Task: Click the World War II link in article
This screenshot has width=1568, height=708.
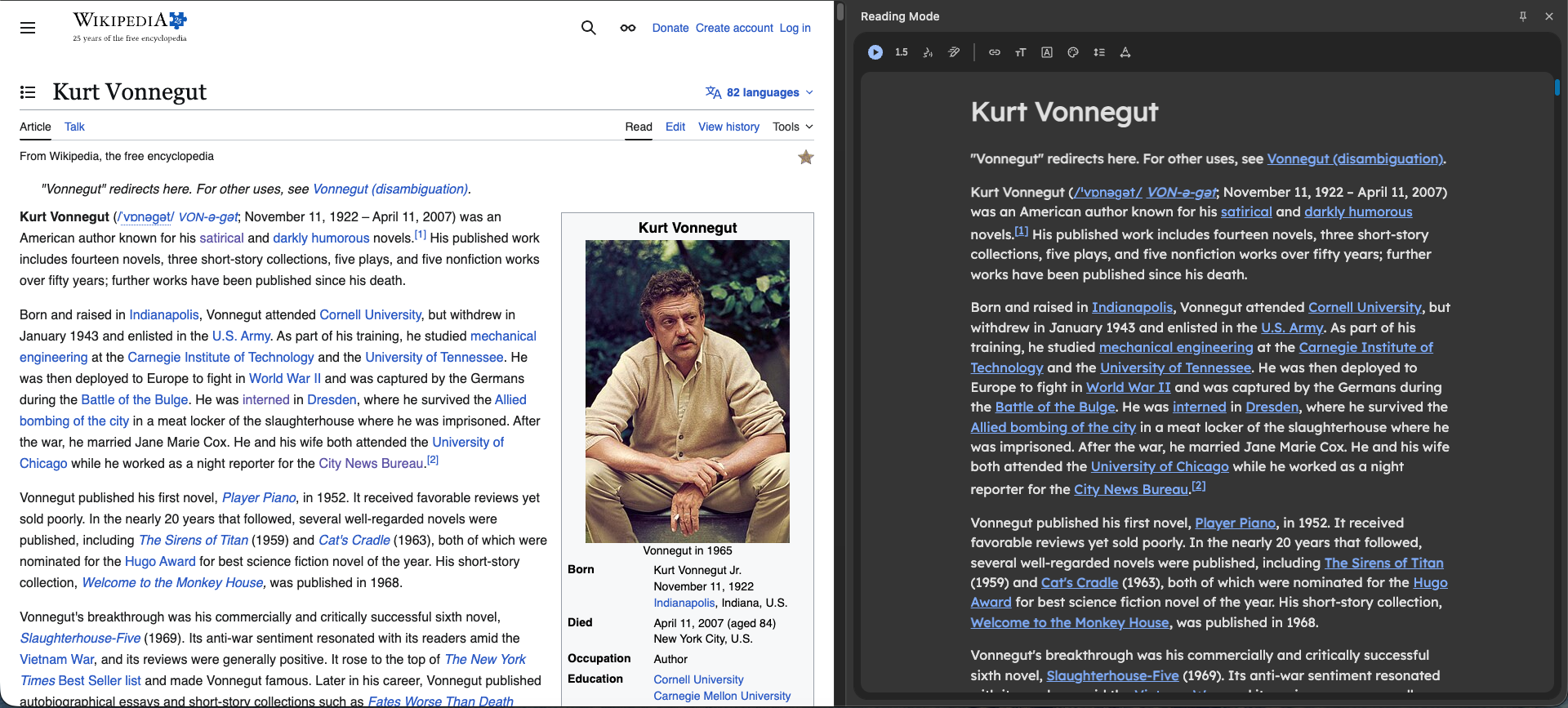Action: pyautogui.click(x=285, y=378)
